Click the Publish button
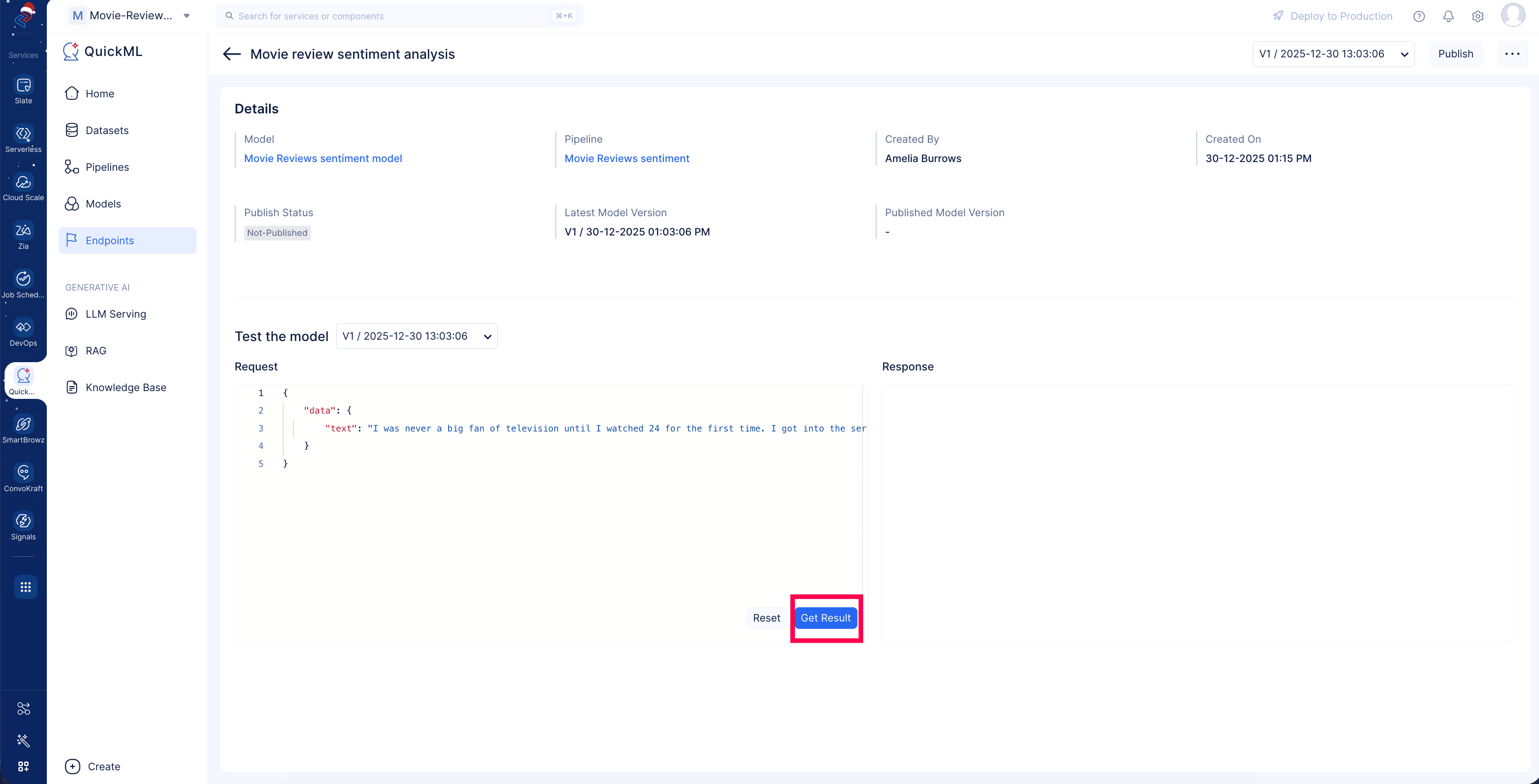 coord(1455,54)
